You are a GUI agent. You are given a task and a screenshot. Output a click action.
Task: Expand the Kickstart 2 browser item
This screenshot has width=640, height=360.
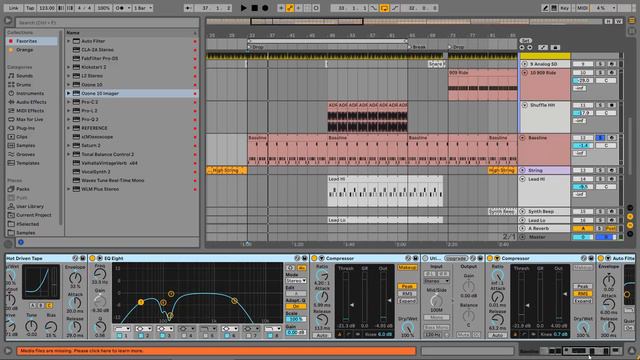point(69,67)
